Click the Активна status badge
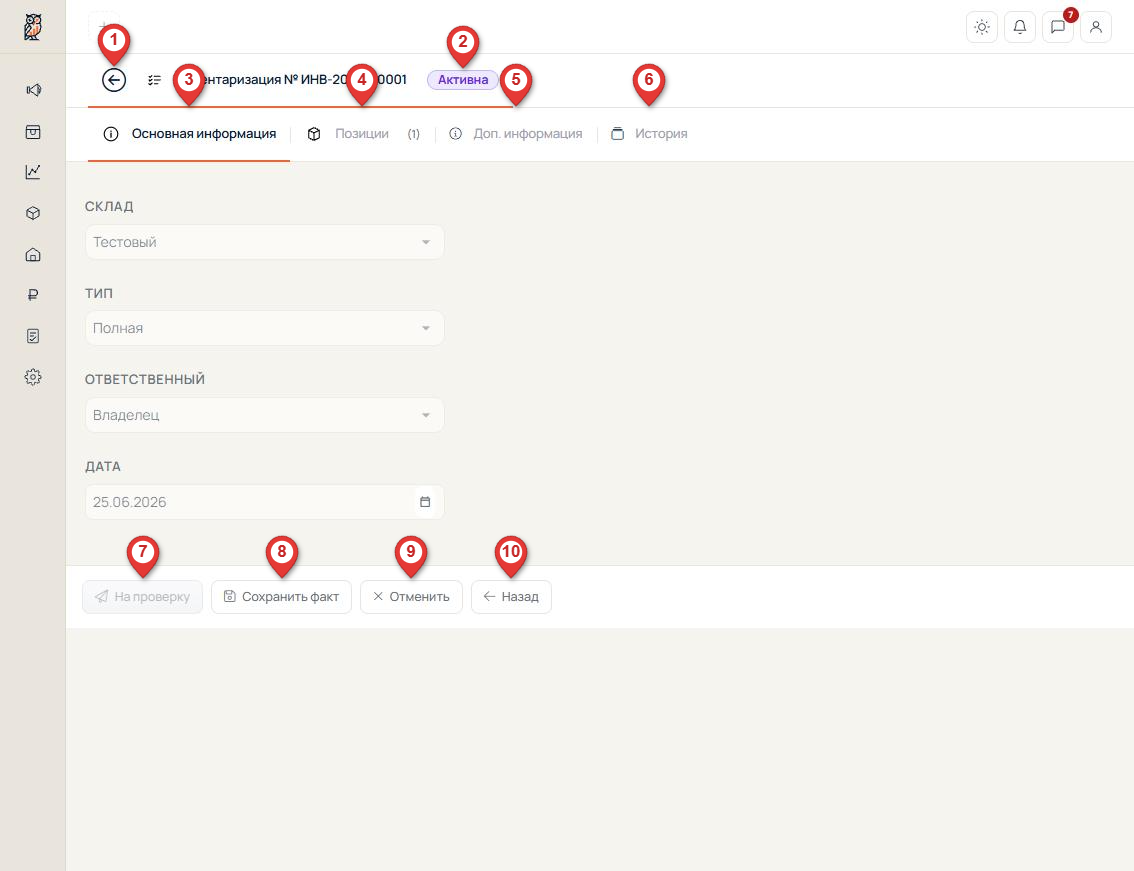 (x=463, y=80)
